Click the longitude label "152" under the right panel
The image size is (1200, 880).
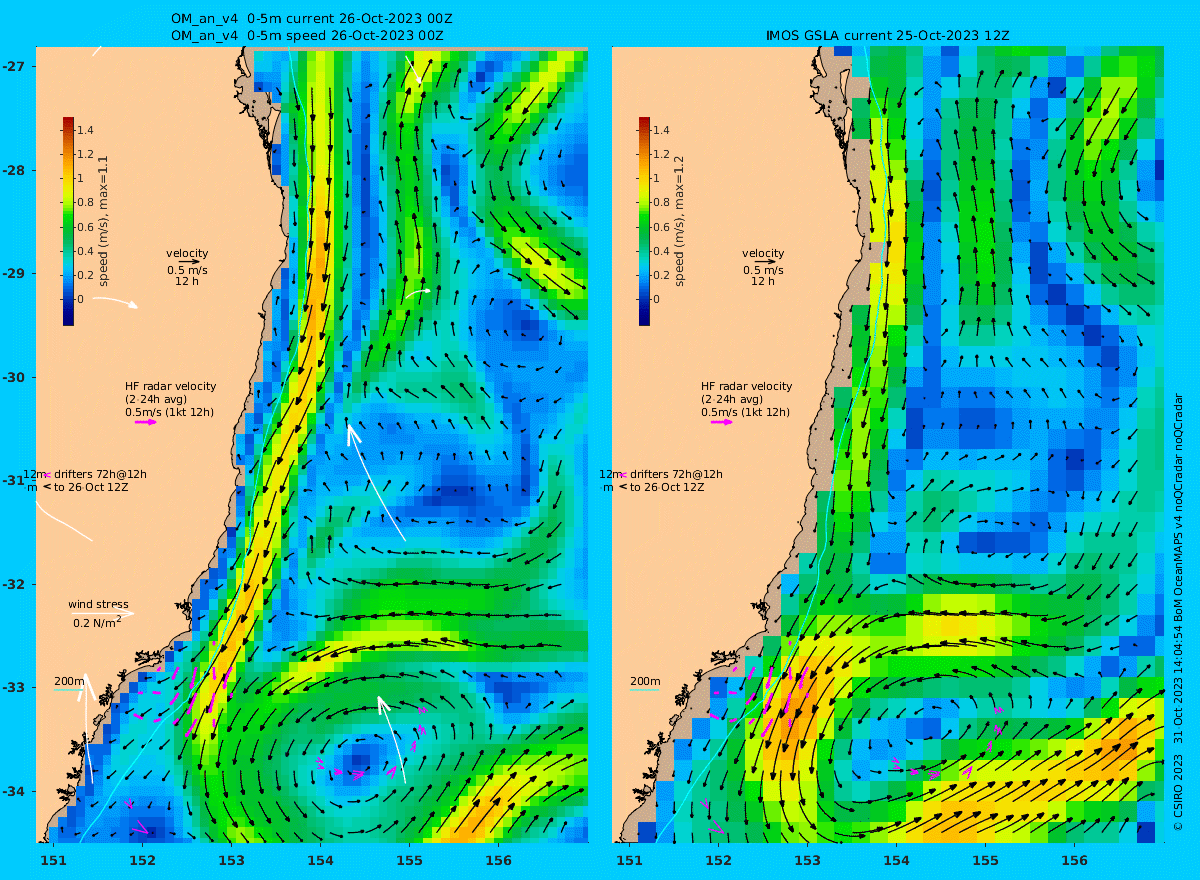[718, 860]
